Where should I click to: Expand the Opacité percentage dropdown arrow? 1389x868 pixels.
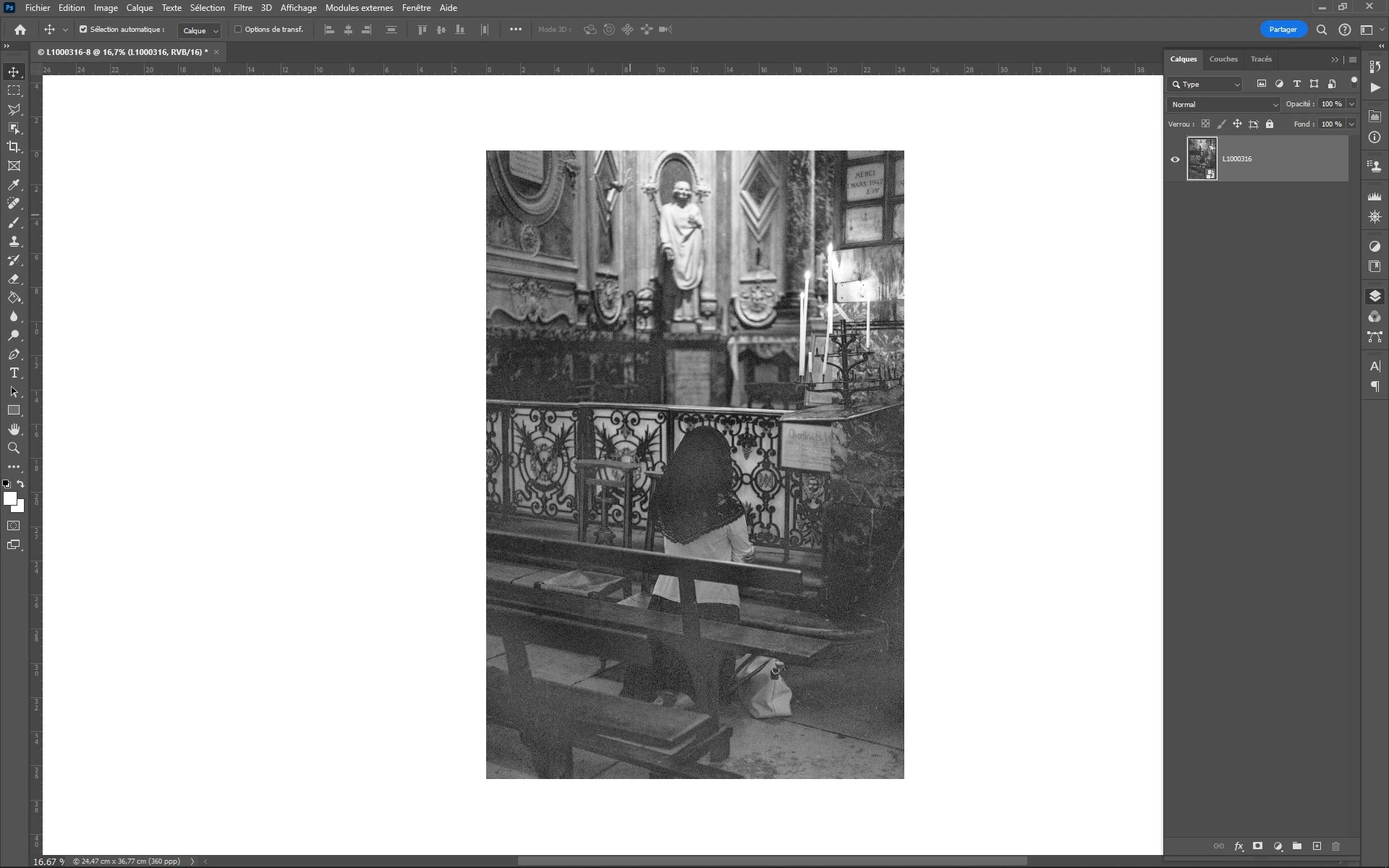[x=1351, y=104]
